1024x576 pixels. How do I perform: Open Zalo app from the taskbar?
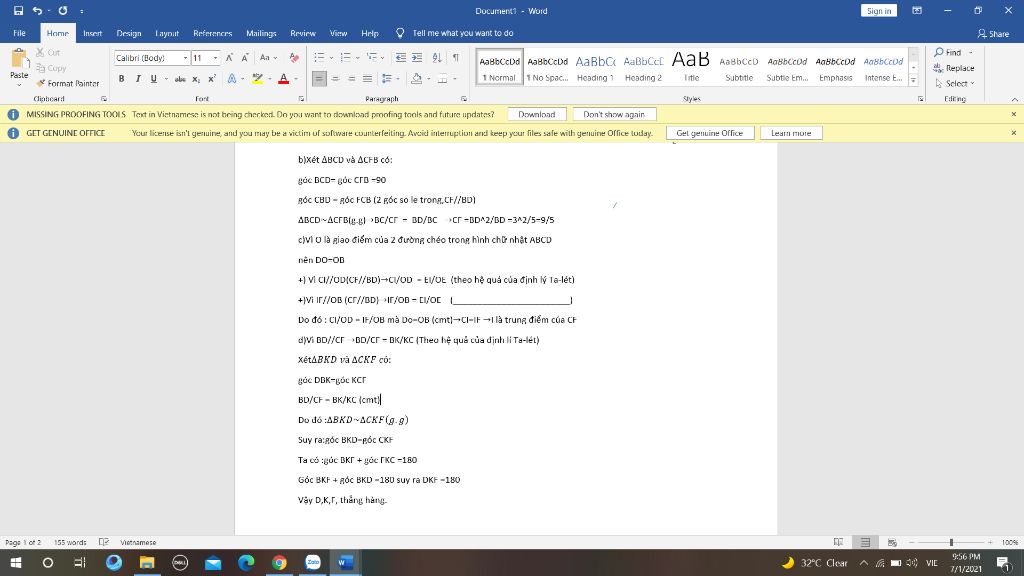click(313, 562)
